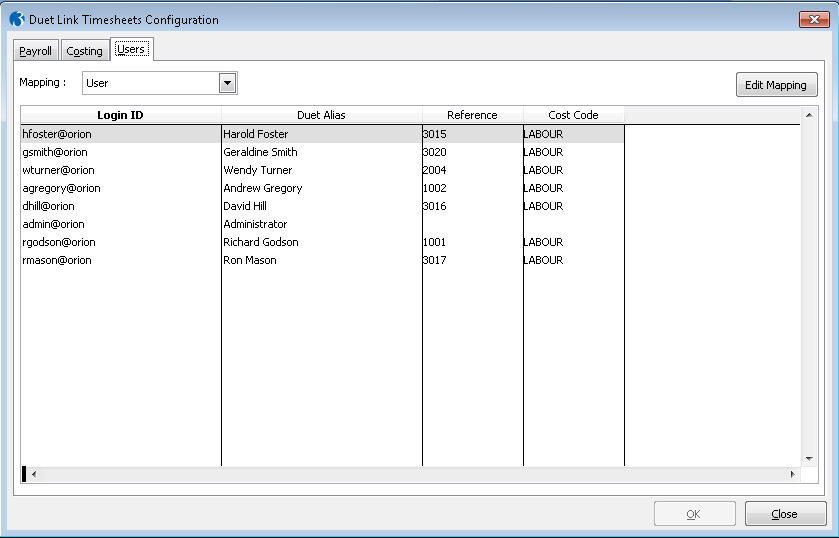Image resolution: width=839 pixels, height=538 pixels.
Task: Select the Users tab
Action: pyautogui.click(x=131, y=49)
